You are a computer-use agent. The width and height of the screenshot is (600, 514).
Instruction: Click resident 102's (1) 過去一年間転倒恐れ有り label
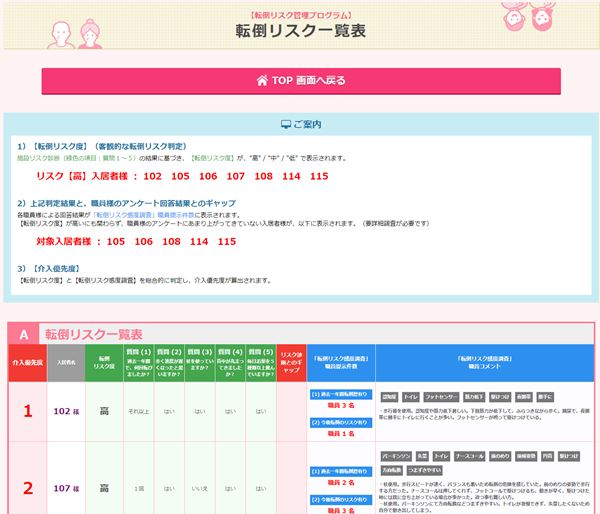342,394
